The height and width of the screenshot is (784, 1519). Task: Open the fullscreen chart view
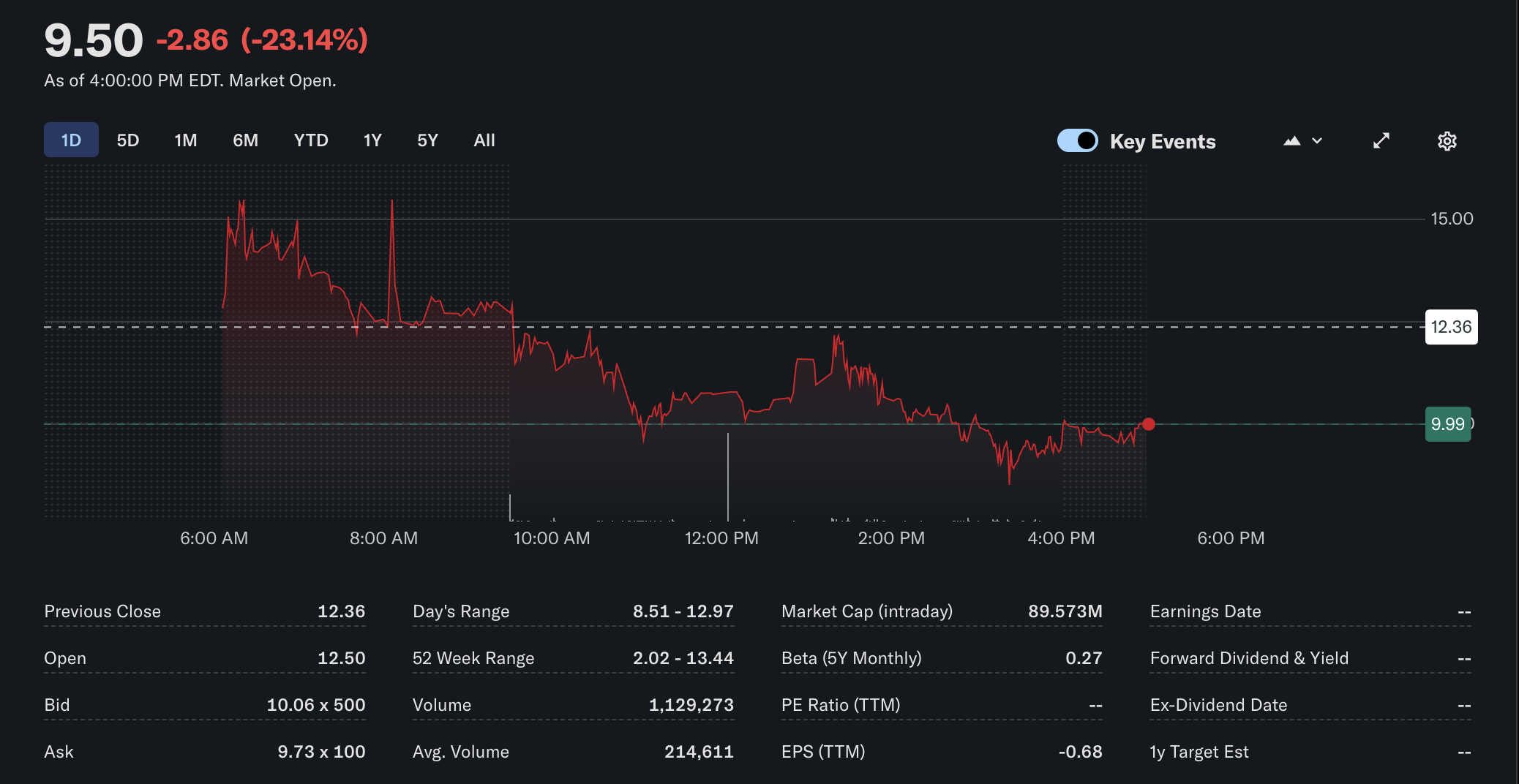click(1381, 140)
